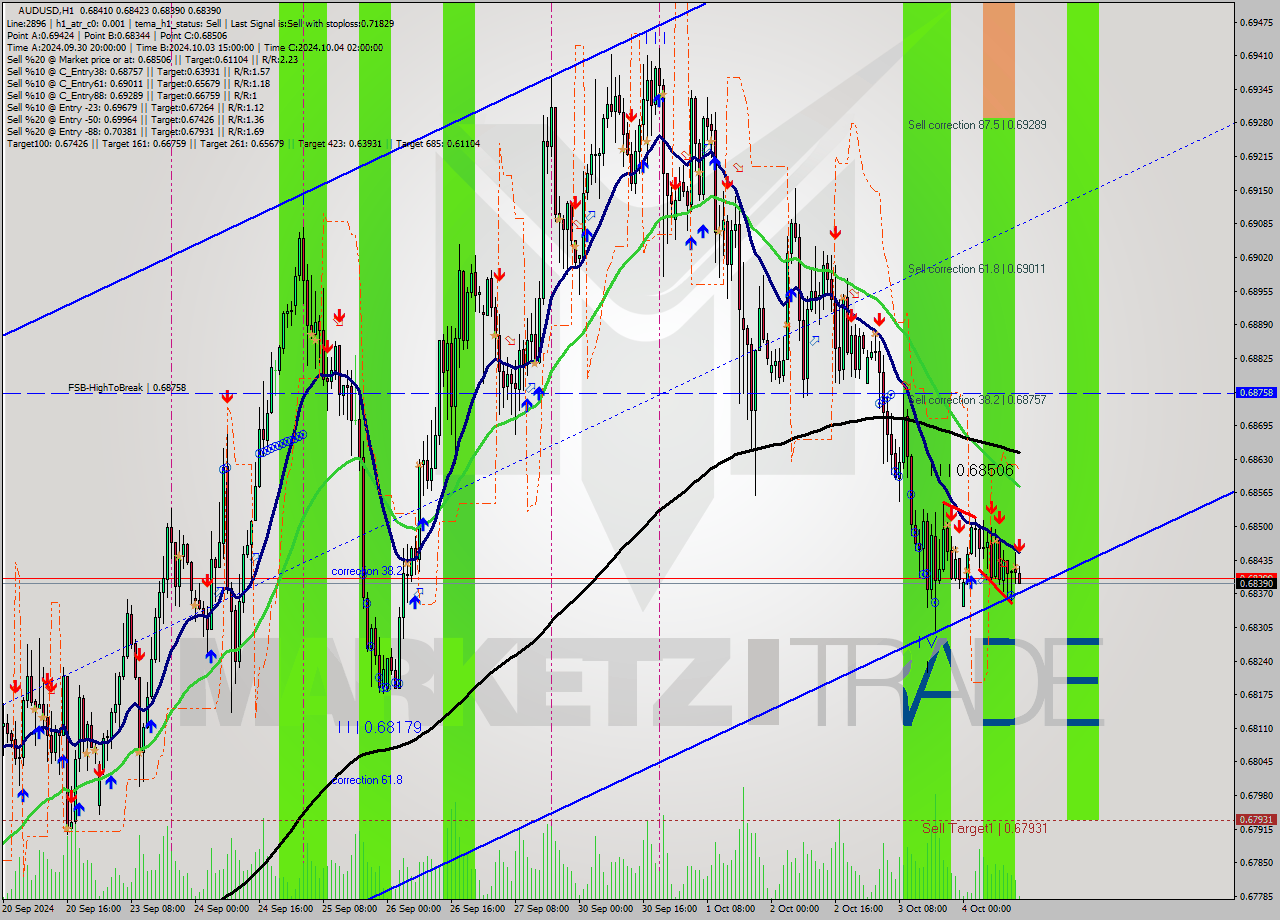This screenshot has height=920, width=1280.
Task: Click the red 0.67931 price axis tag
Action: pyautogui.click(x=1255, y=819)
